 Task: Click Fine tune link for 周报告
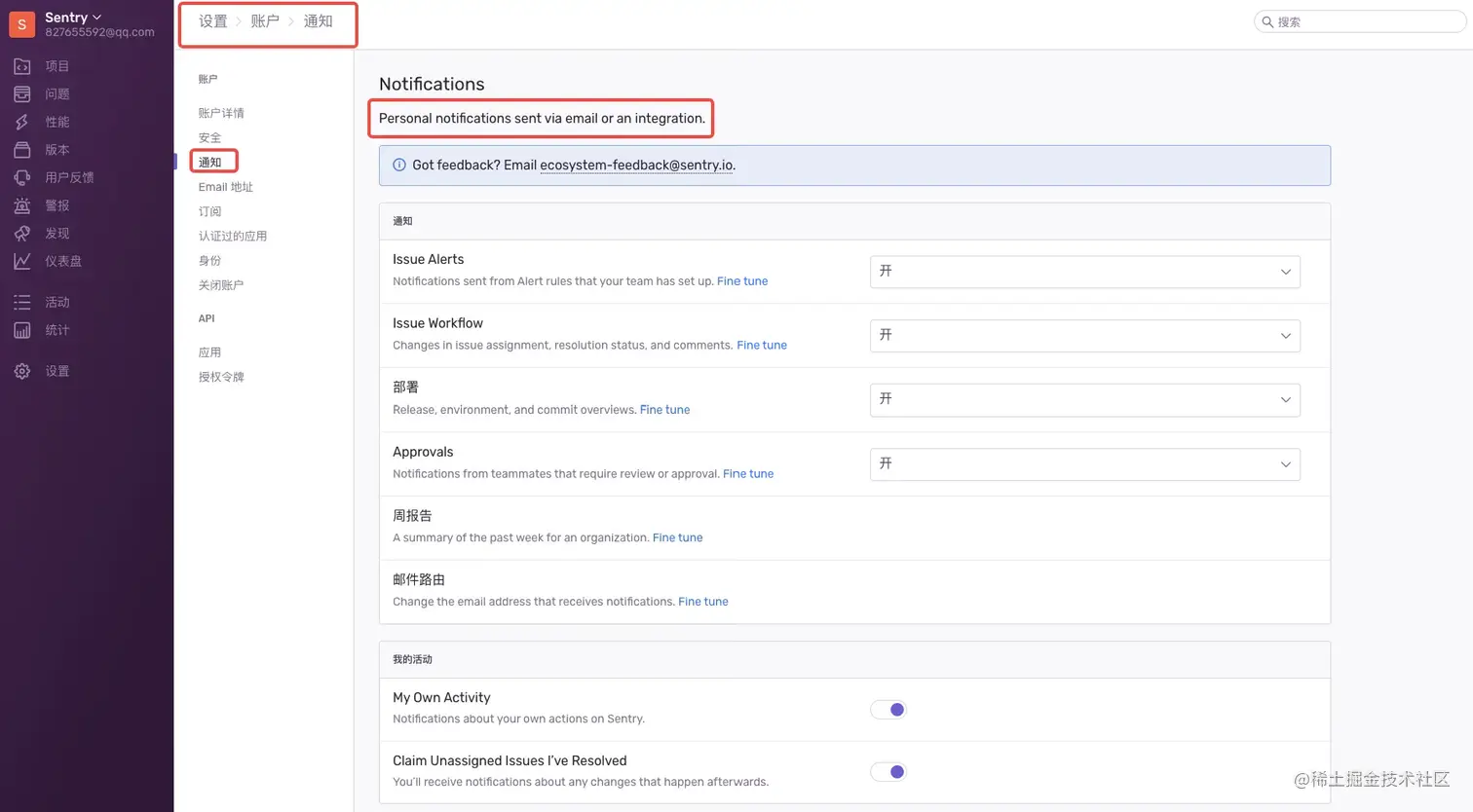677,537
